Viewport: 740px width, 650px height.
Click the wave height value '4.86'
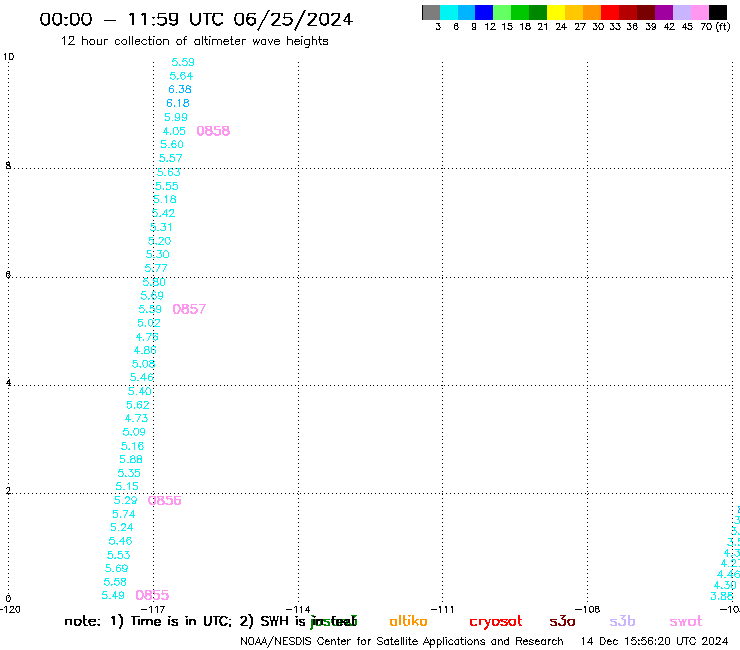pyautogui.click(x=145, y=350)
